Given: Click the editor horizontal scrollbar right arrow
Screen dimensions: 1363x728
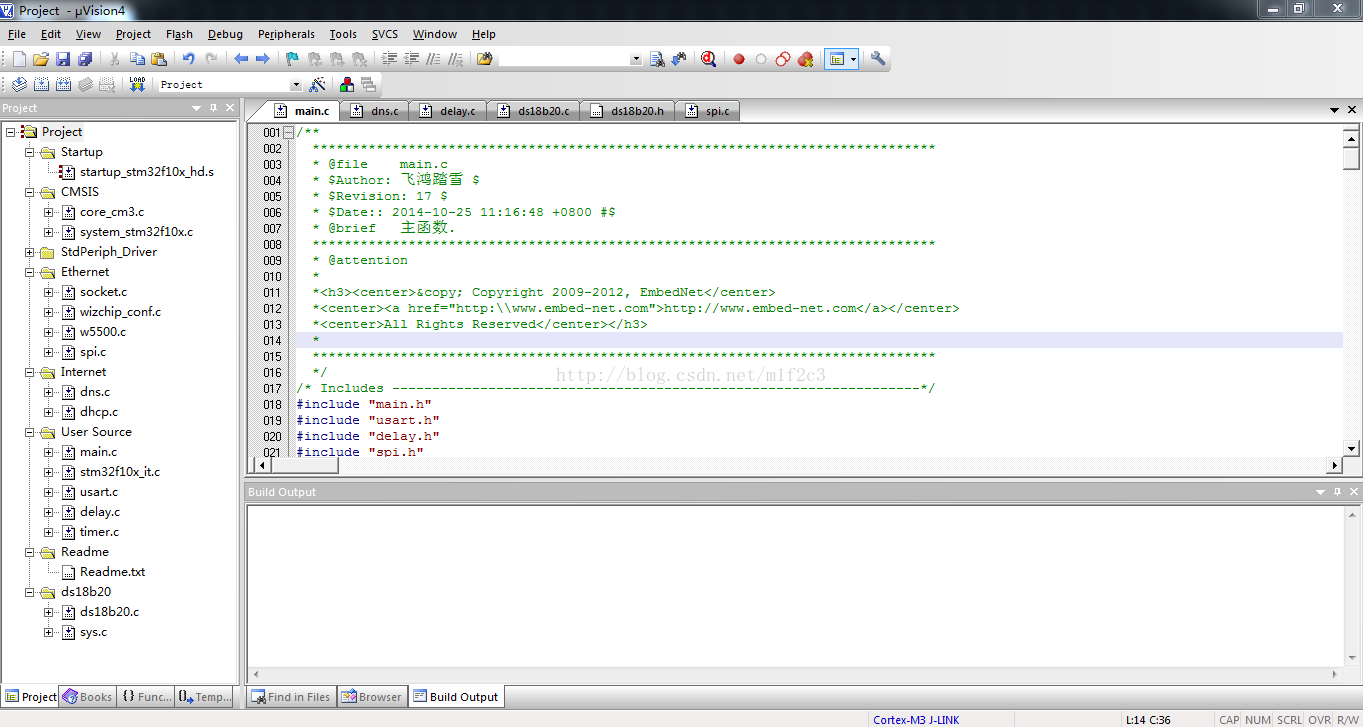Looking at the screenshot, I should tap(1334, 465).
